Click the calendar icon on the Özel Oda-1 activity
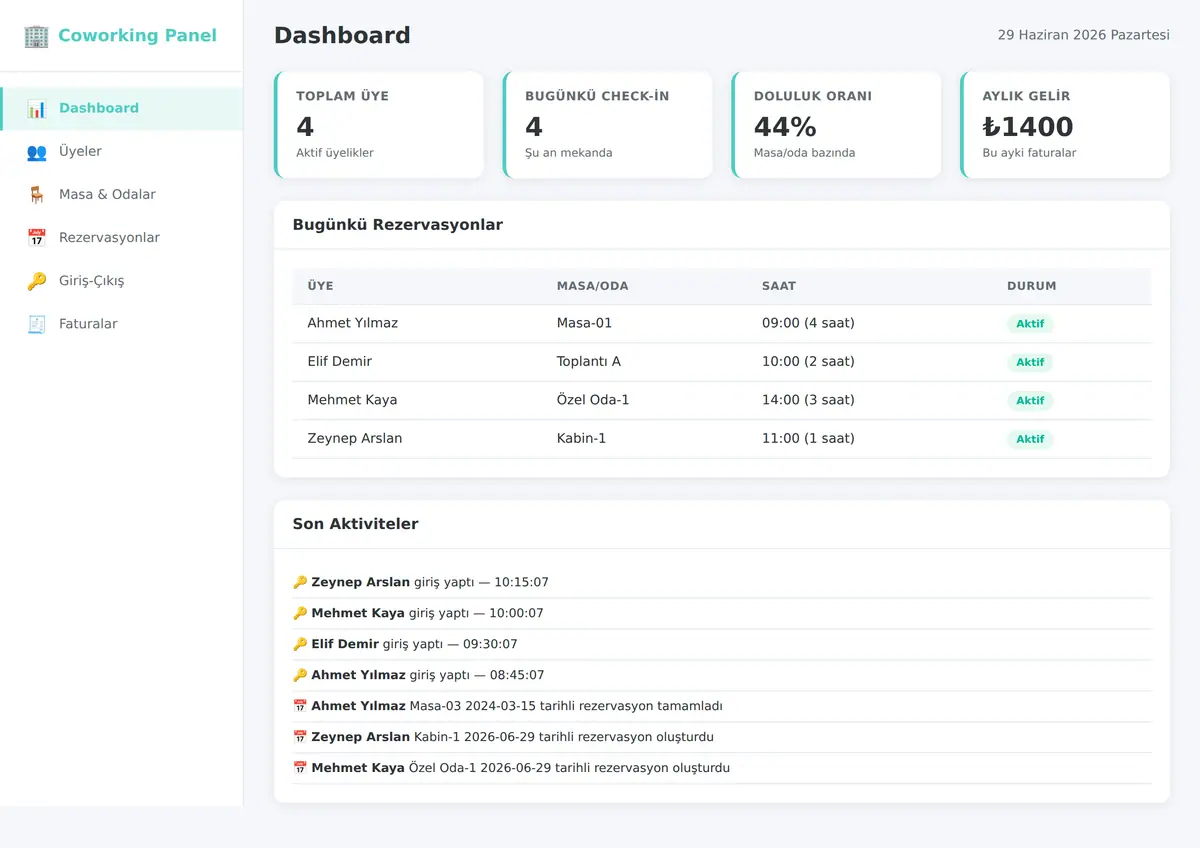The height and width of the screenshot is (848, 1200). 300,768
